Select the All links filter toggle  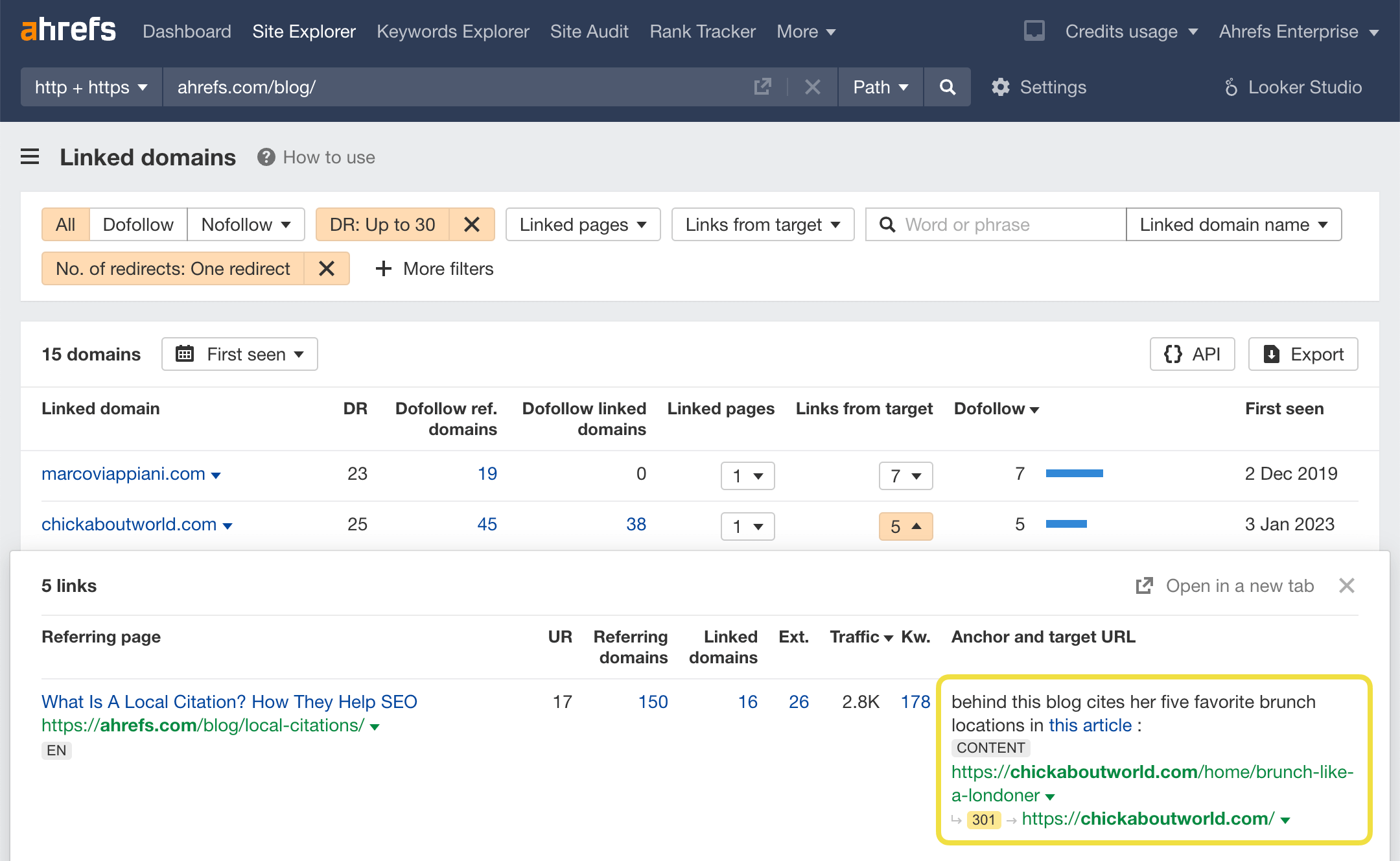(65, 224)
